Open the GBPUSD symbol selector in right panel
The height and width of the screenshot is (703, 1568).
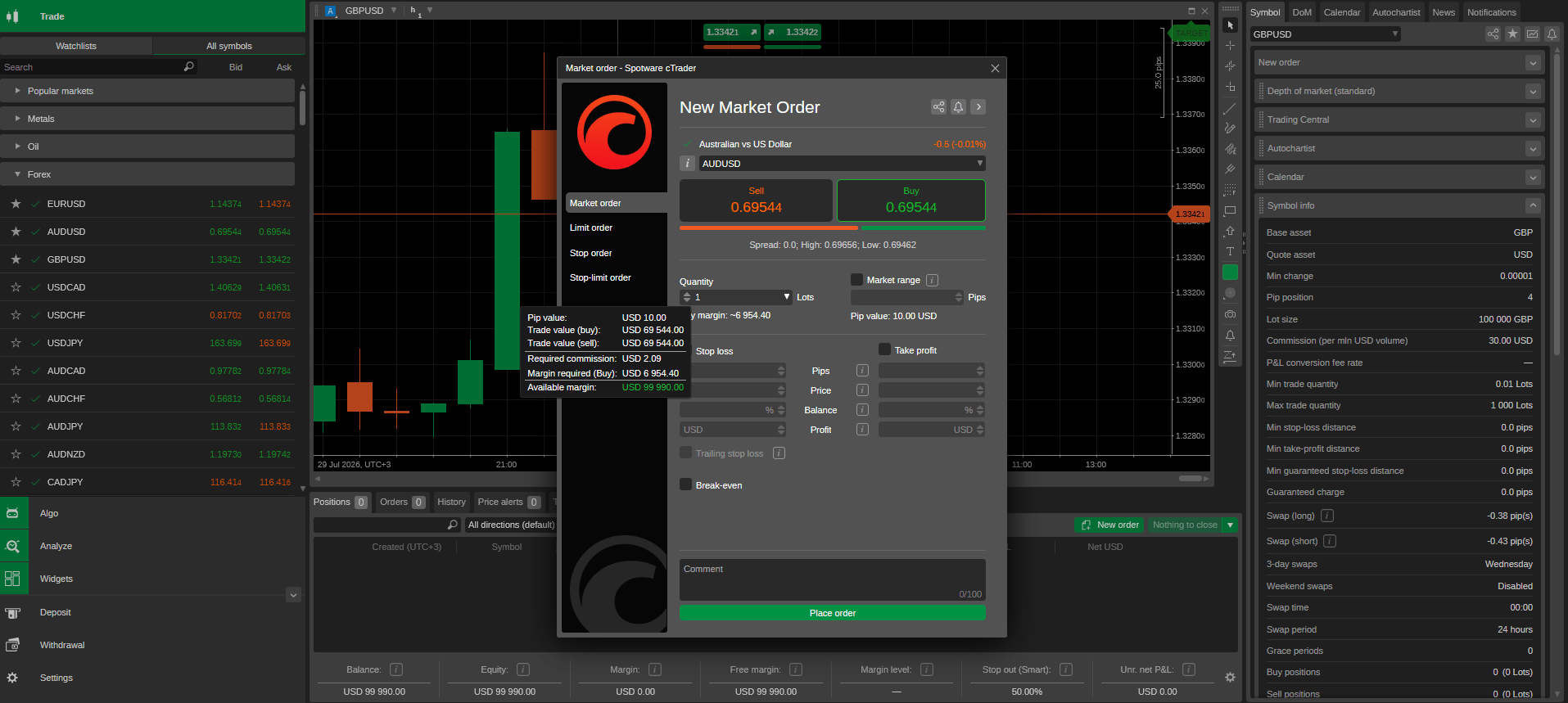pyautogui.click(x=1325, y=34)
